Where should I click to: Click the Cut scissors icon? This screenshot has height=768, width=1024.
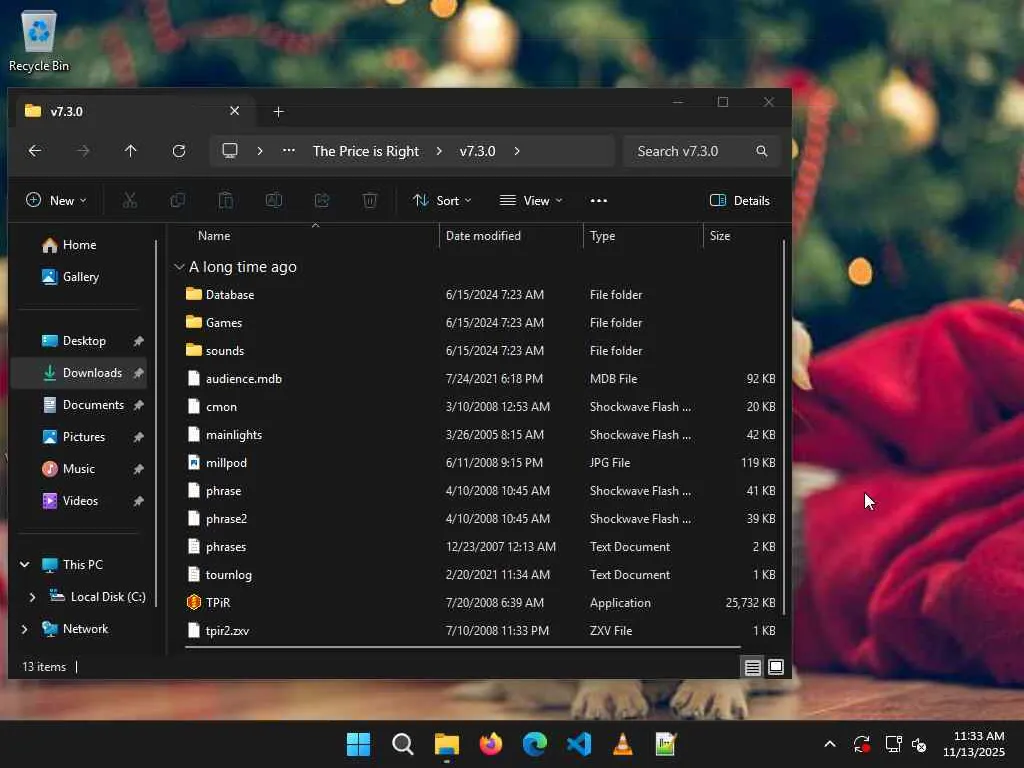point(130,200)
